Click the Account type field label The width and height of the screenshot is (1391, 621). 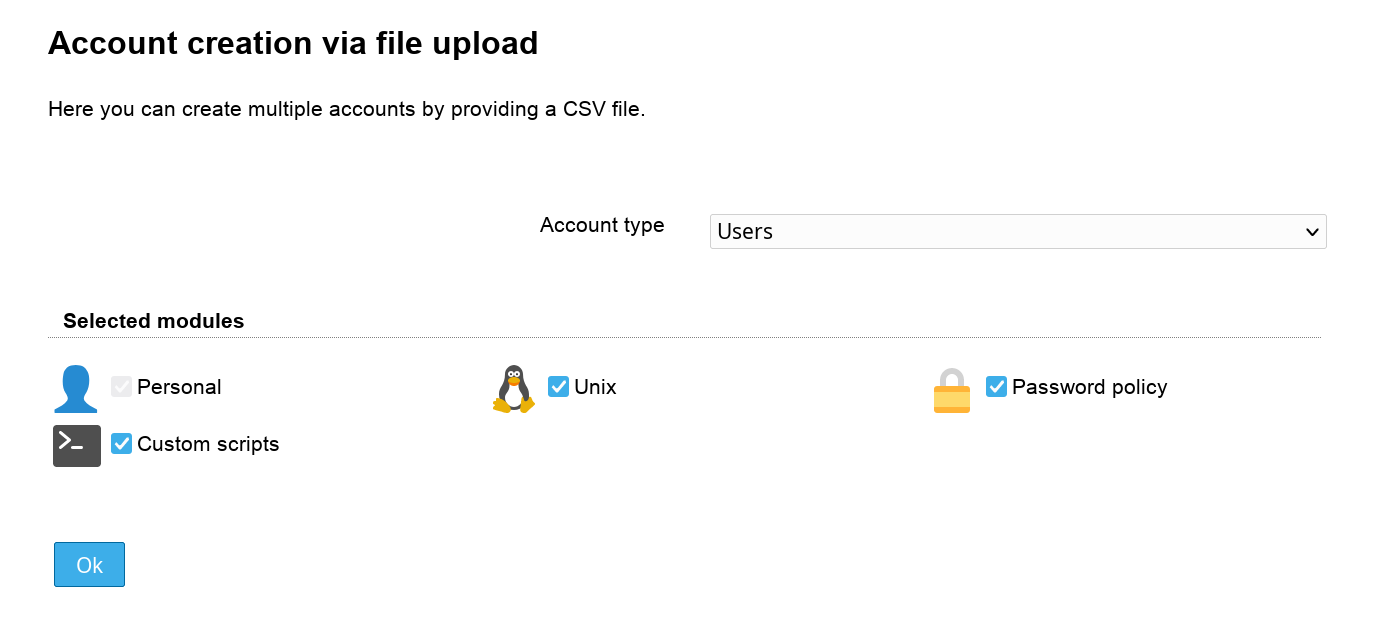tap(602, 225)
